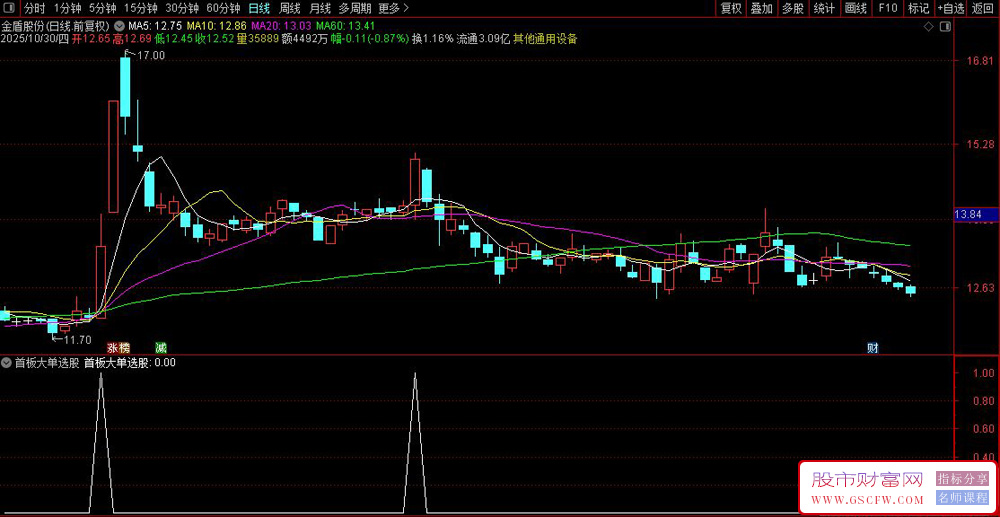This screenshot has width=1000, height=517.
Task: Switch to 5分钟 timeframe
Action: (x=102, y=8)
